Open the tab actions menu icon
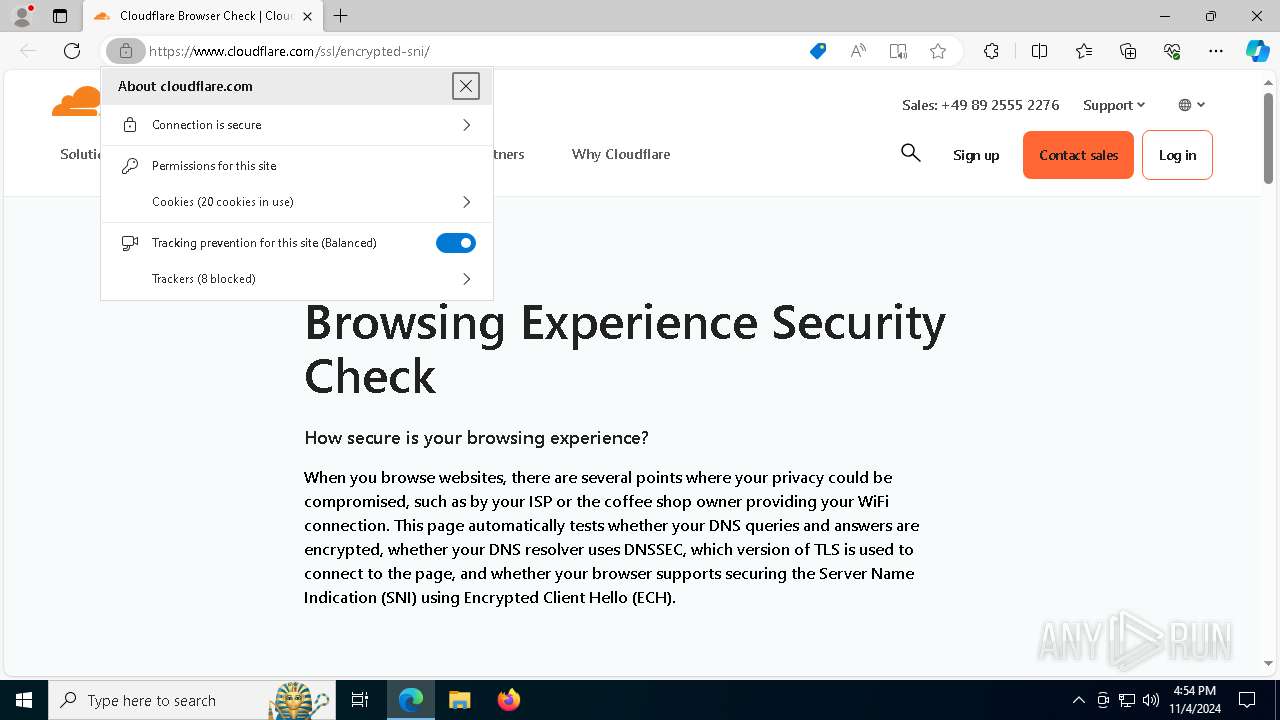Image resolution: width=1280 pixels, height=720 pixels. click(60, 16)
